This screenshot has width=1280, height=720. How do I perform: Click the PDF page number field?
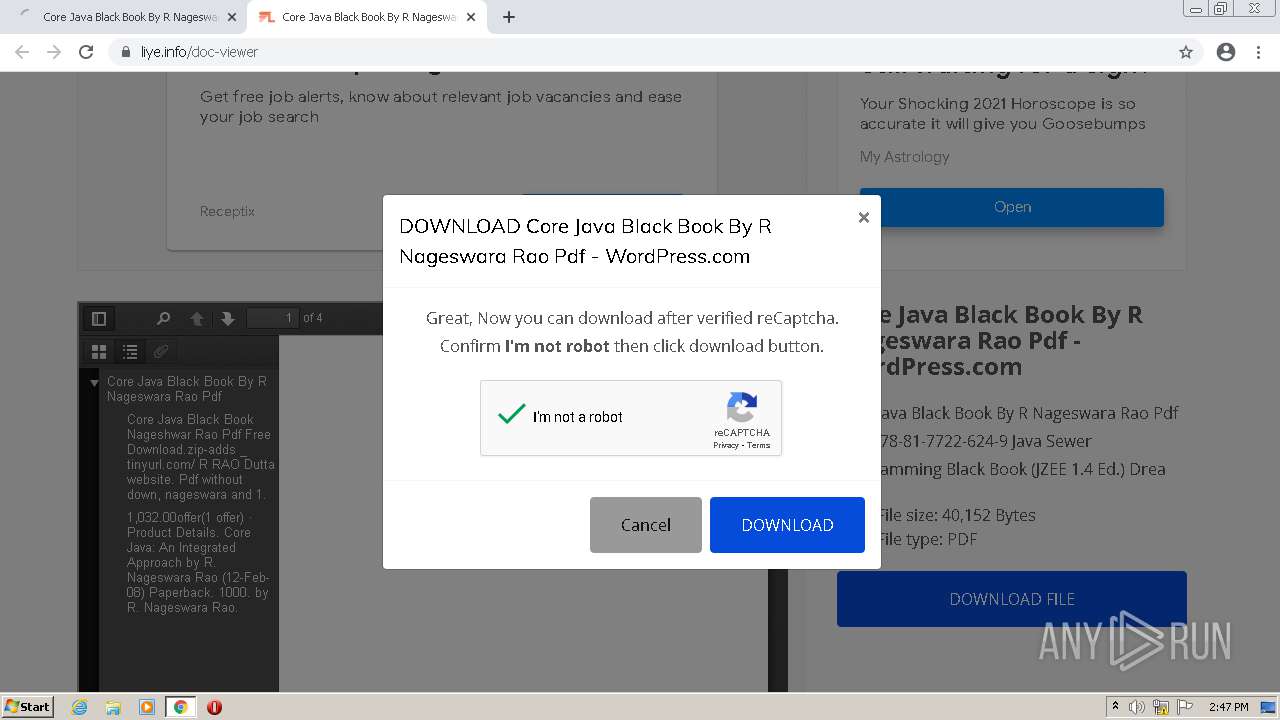[x=273, y=318]
